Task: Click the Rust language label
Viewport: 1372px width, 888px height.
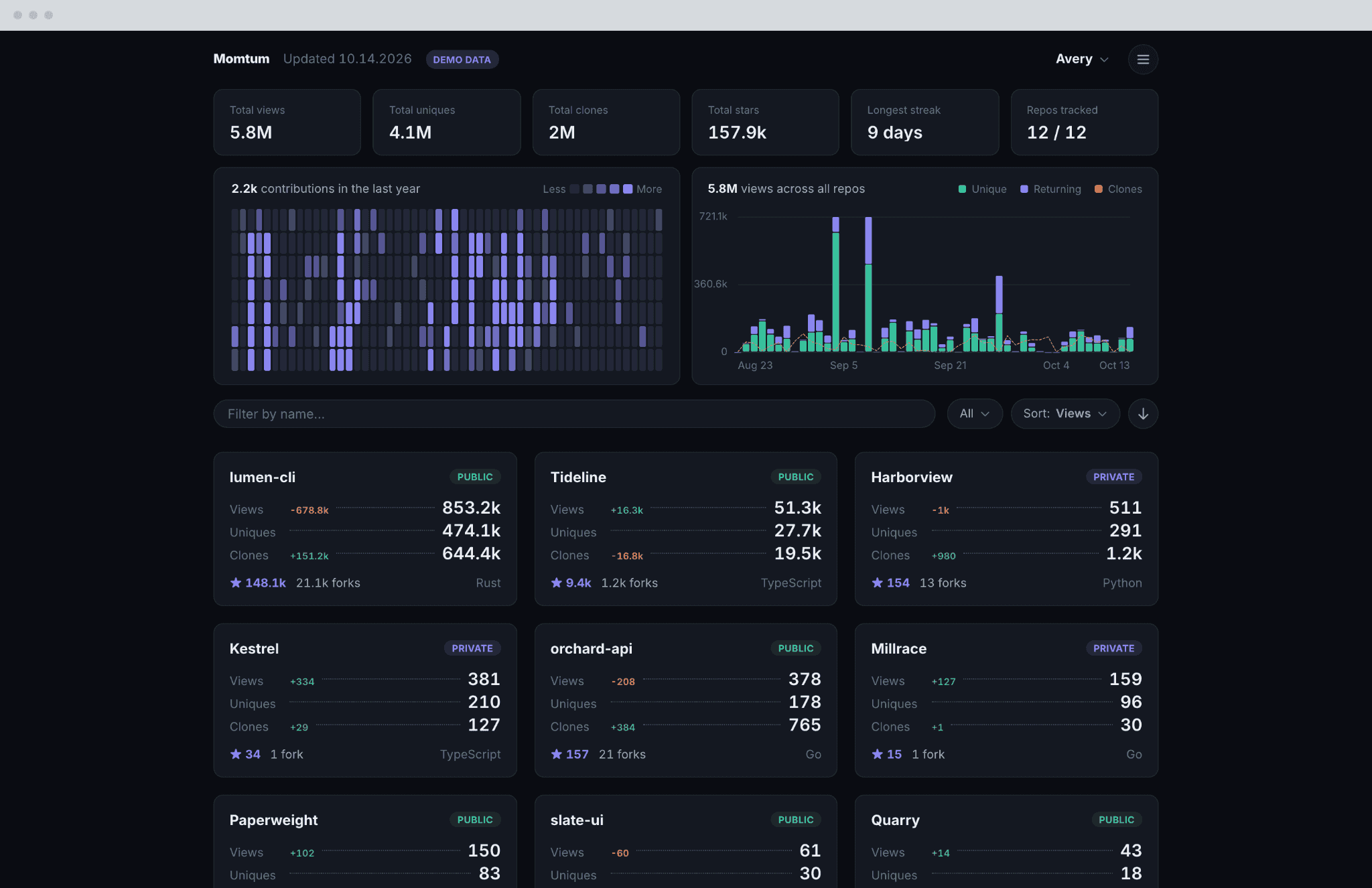Action: 488,583
